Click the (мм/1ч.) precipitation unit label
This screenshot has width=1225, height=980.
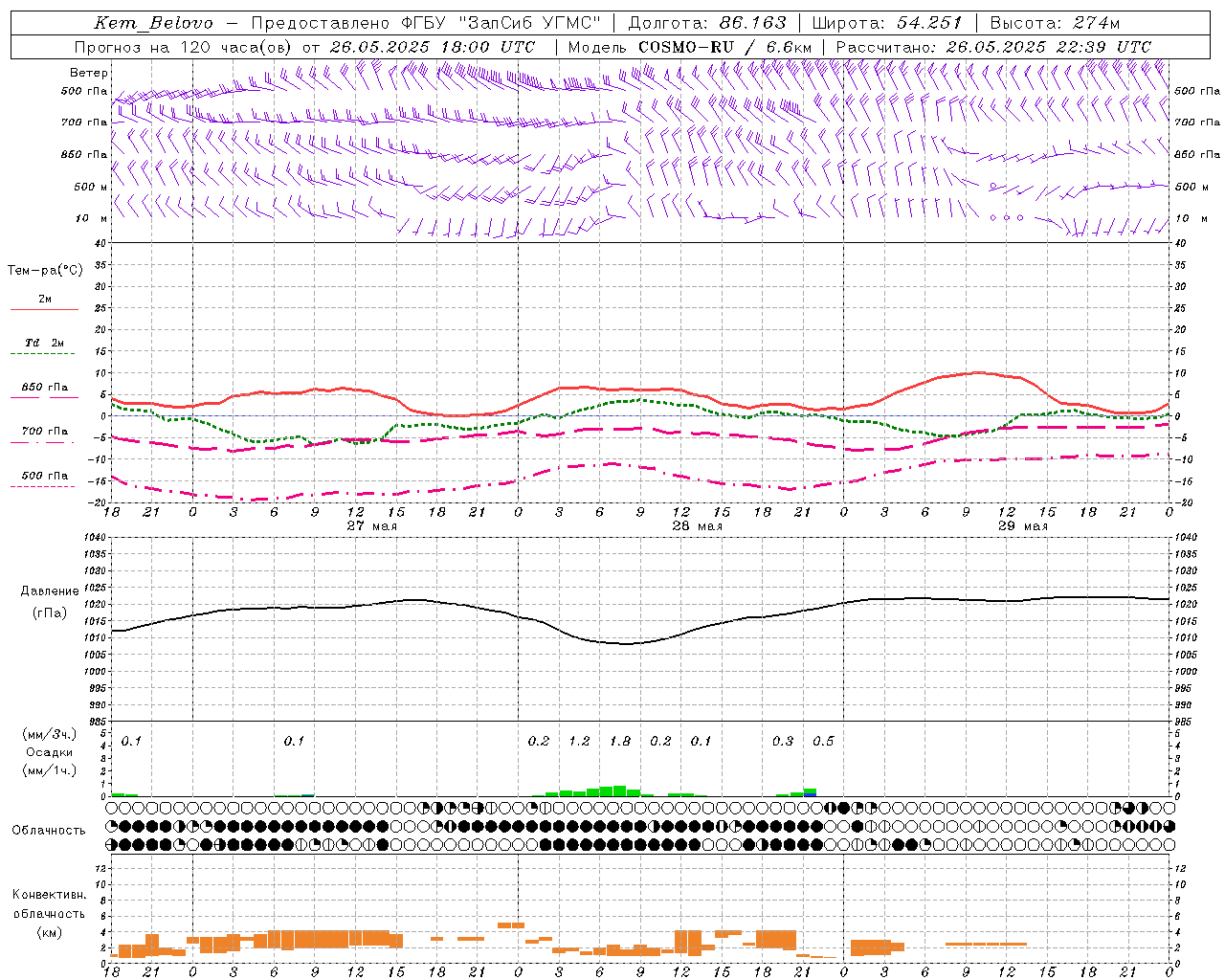(49, 770)
